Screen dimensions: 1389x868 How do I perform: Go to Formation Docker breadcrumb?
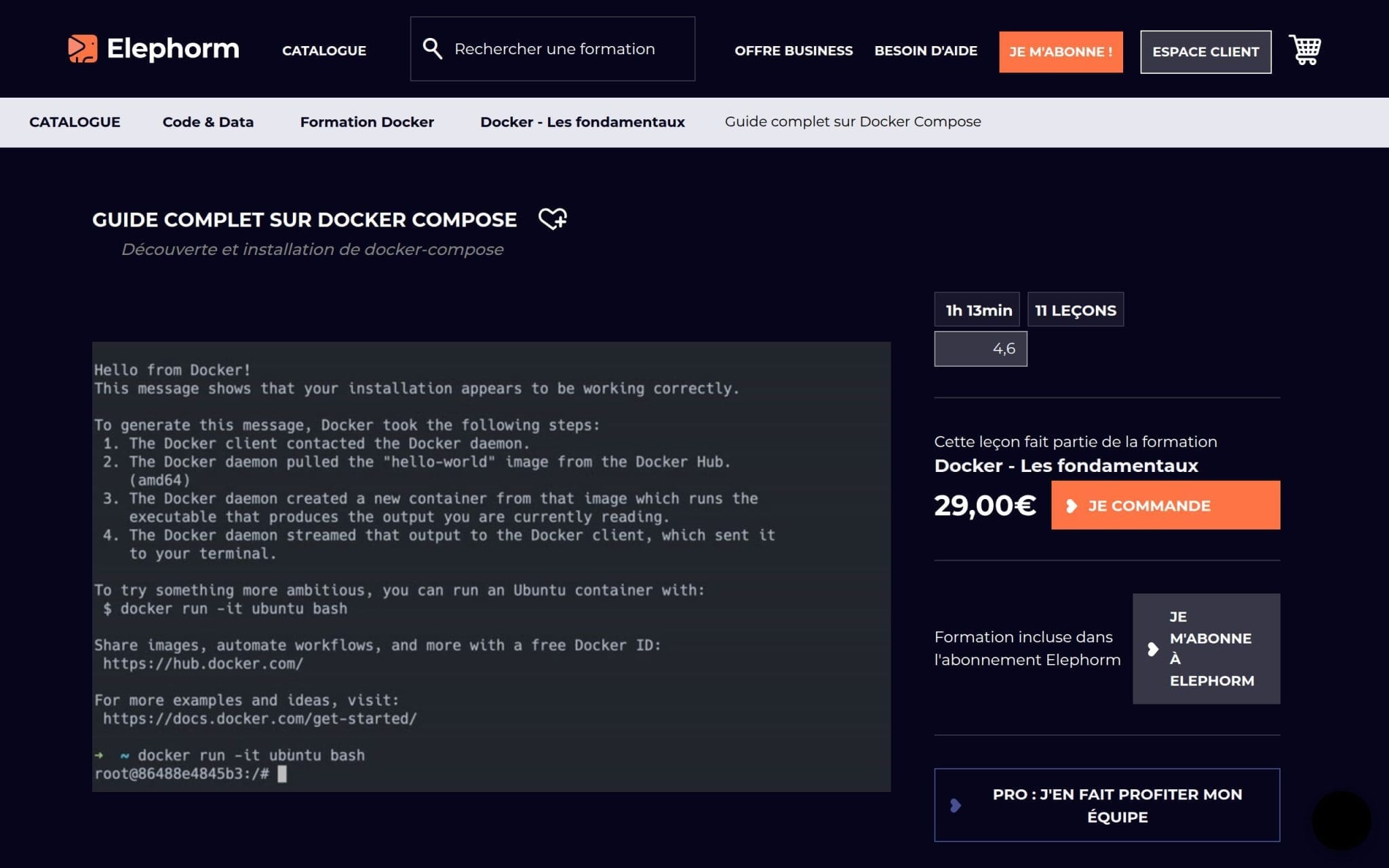coord(367,122)
